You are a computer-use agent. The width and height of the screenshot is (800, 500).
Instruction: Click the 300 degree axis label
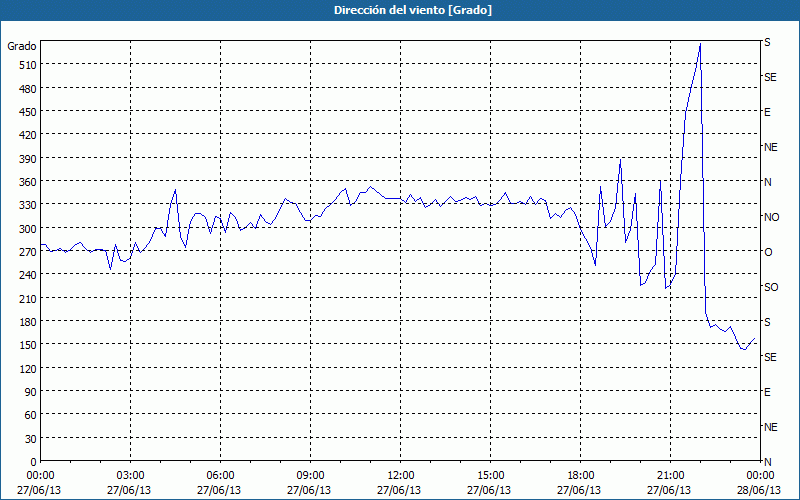29,229
